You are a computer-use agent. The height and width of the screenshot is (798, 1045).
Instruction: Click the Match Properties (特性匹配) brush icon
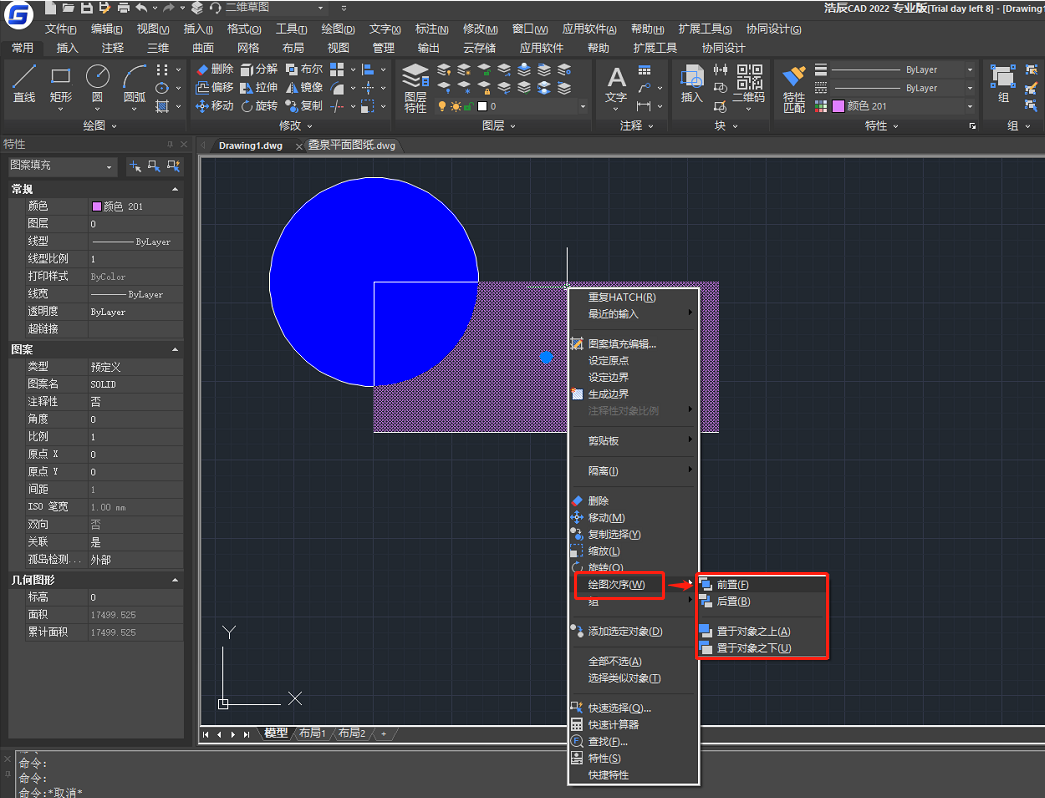[794, 88]
